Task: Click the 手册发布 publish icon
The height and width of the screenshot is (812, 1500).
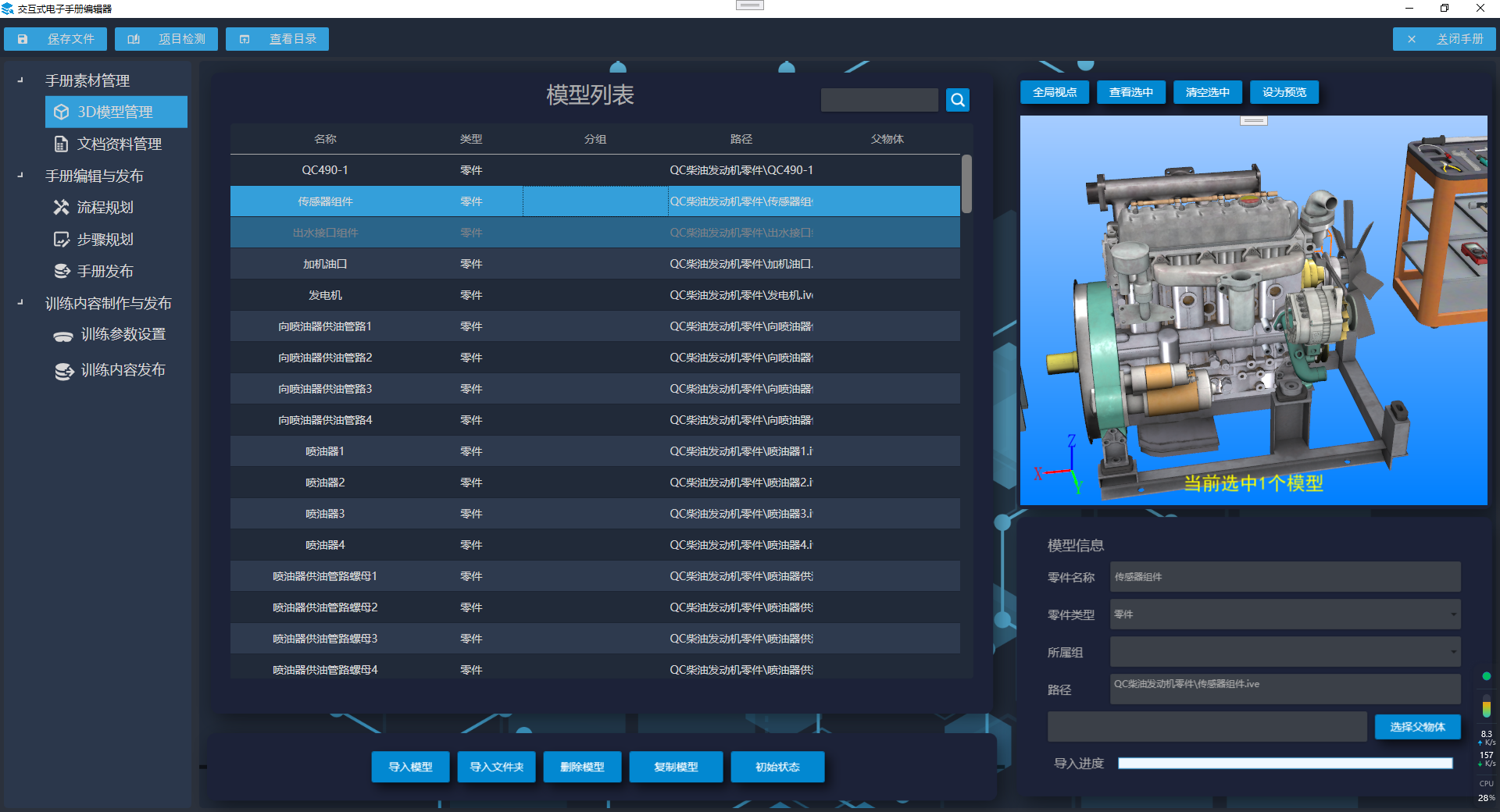Action: [x=62, y=272]
